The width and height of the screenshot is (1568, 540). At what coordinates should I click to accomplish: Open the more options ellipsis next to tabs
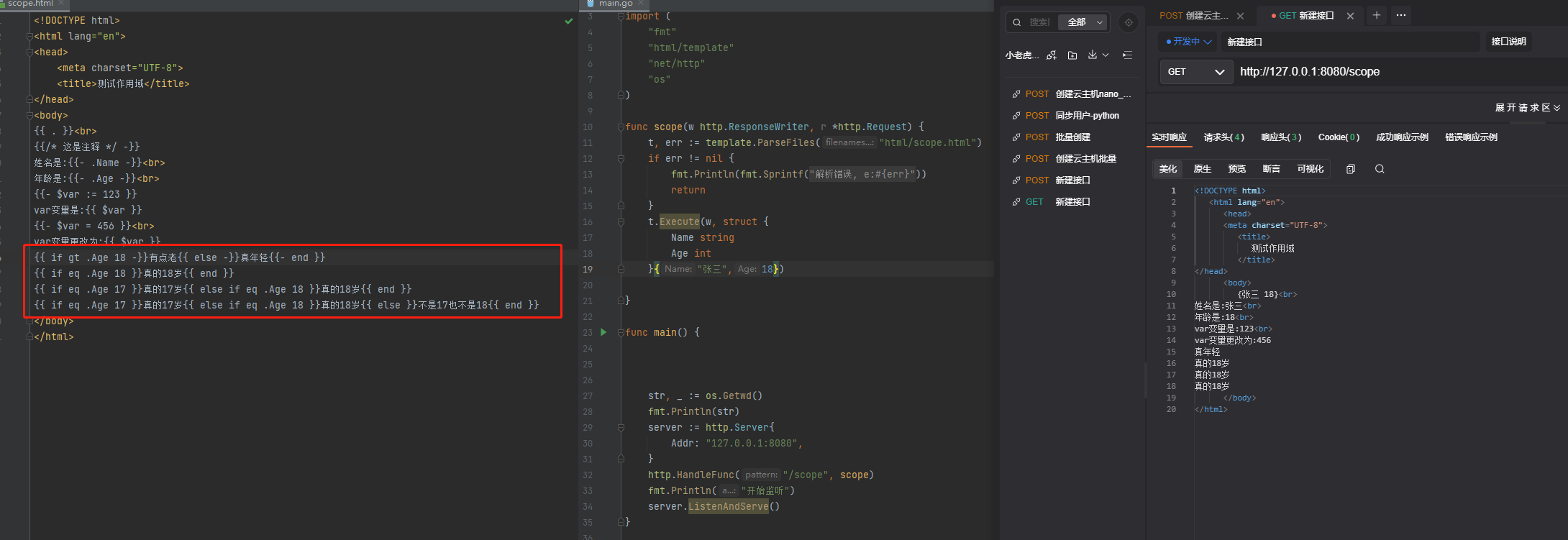click(x=1400, y=15)
